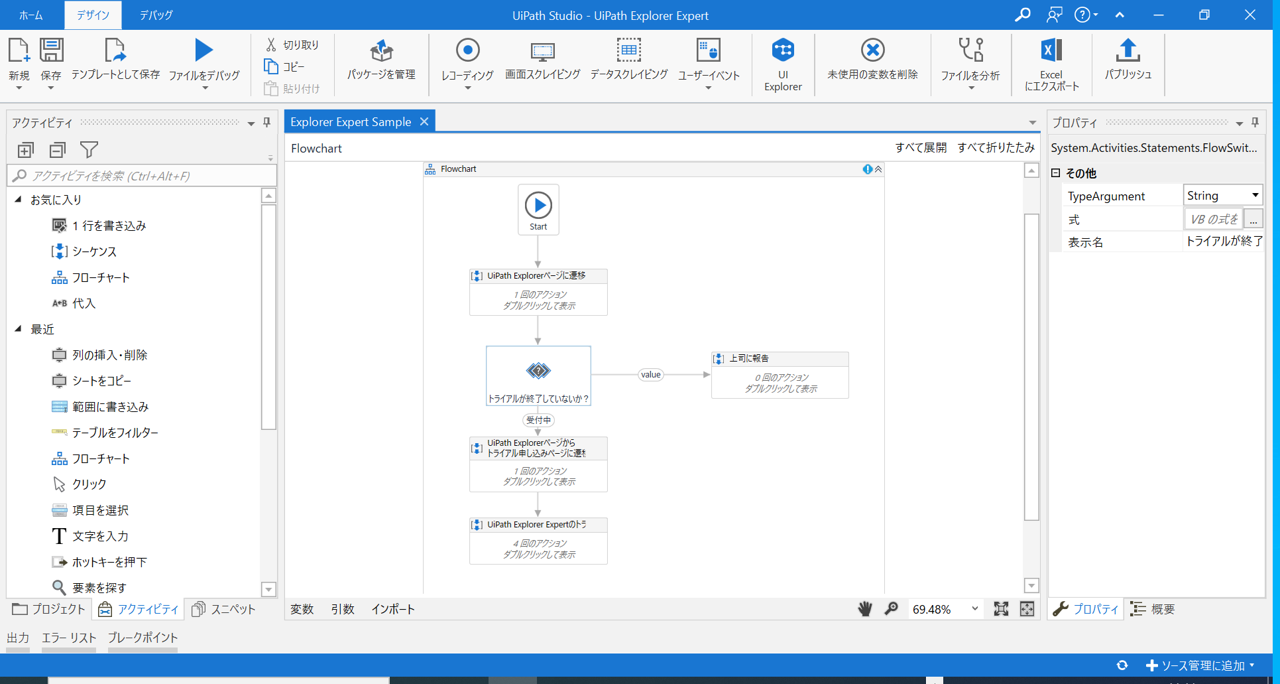Click 切り取り (Cut) in ribbon

292,45
